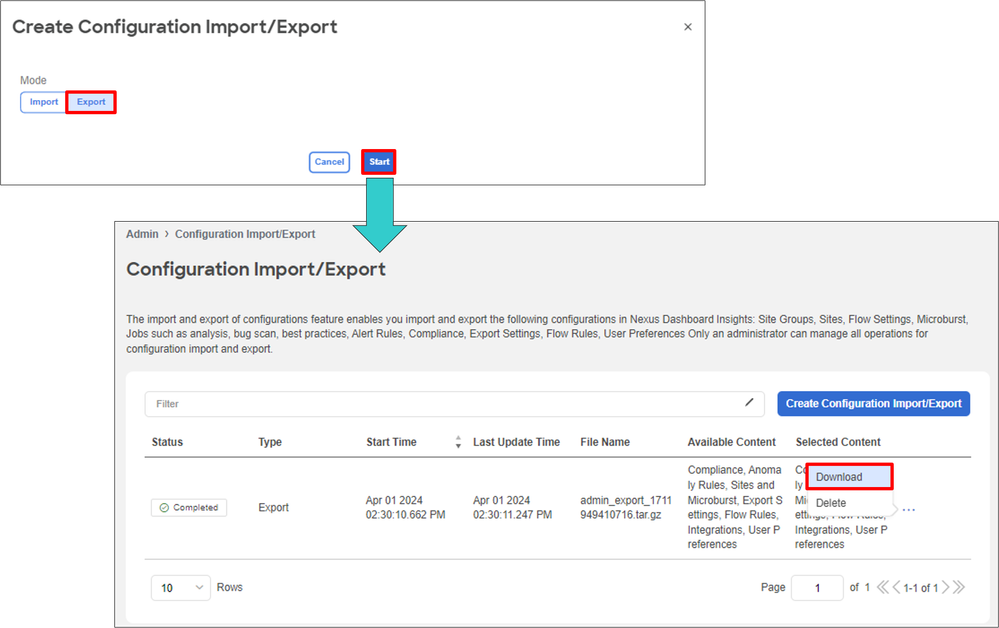This screenshot has height=628, width=999.
Task: Click start time Apr 01 2024 02:30:10.662 PM
Action: pos(405,508)
